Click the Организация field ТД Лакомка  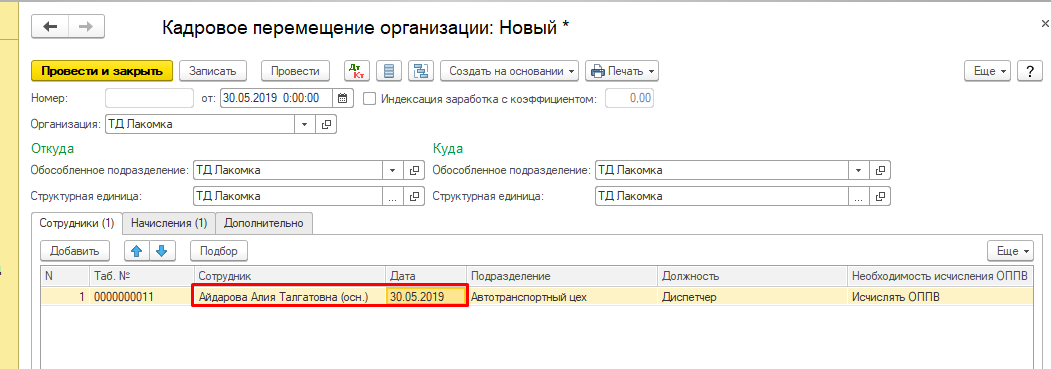click(200, 124)
